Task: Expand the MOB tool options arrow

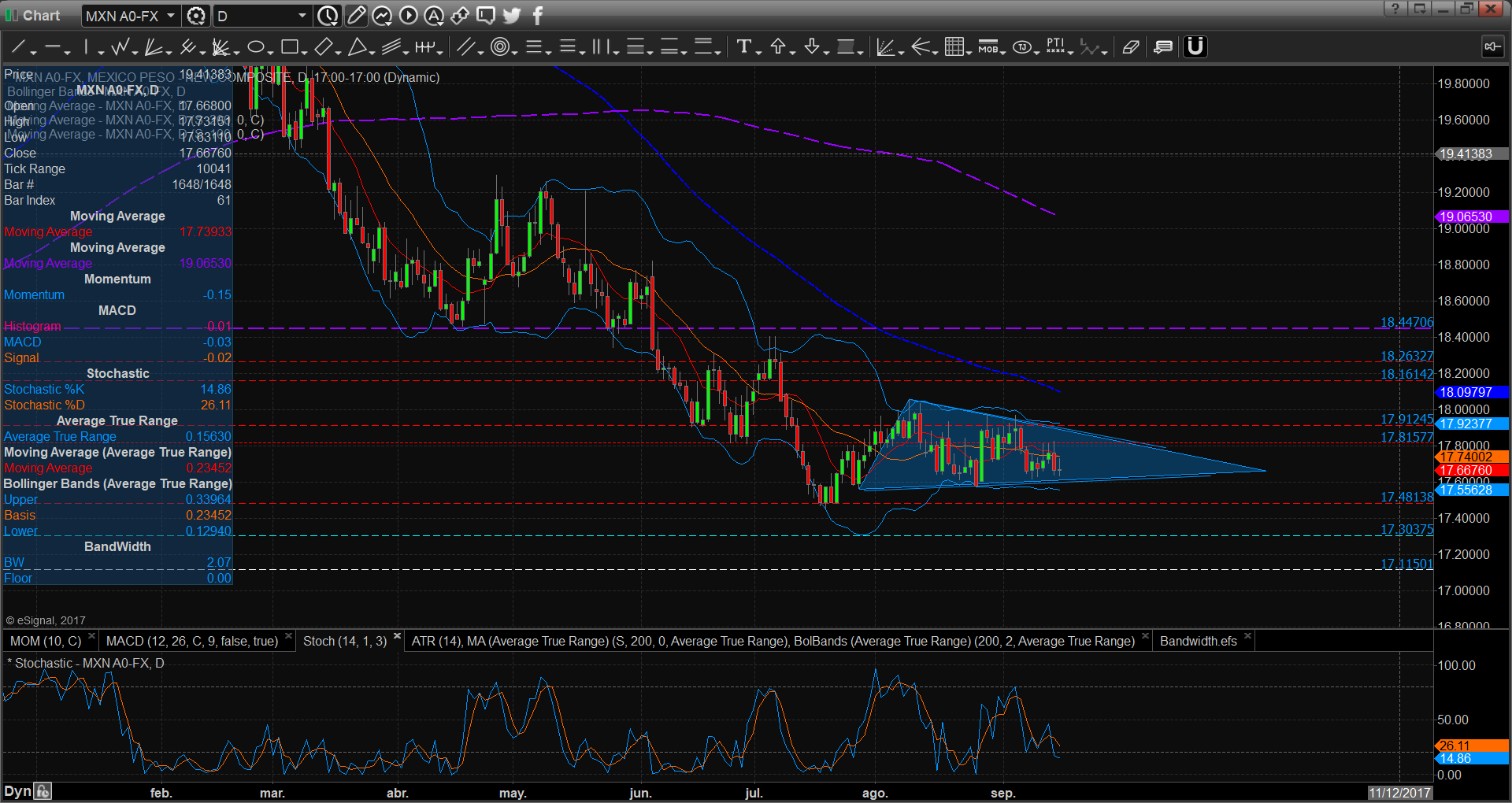Action: (1003, 52)
